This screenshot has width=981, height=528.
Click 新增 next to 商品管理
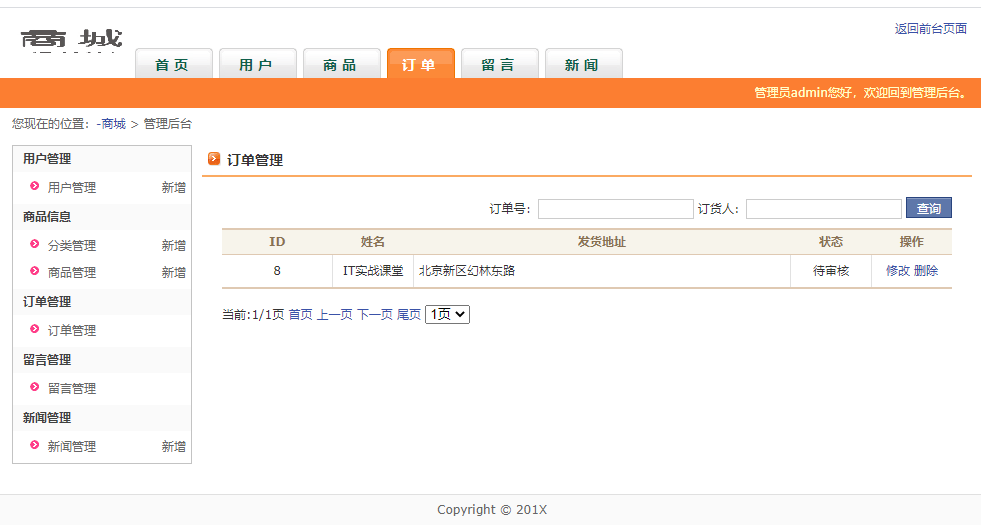tap(173, 273)
